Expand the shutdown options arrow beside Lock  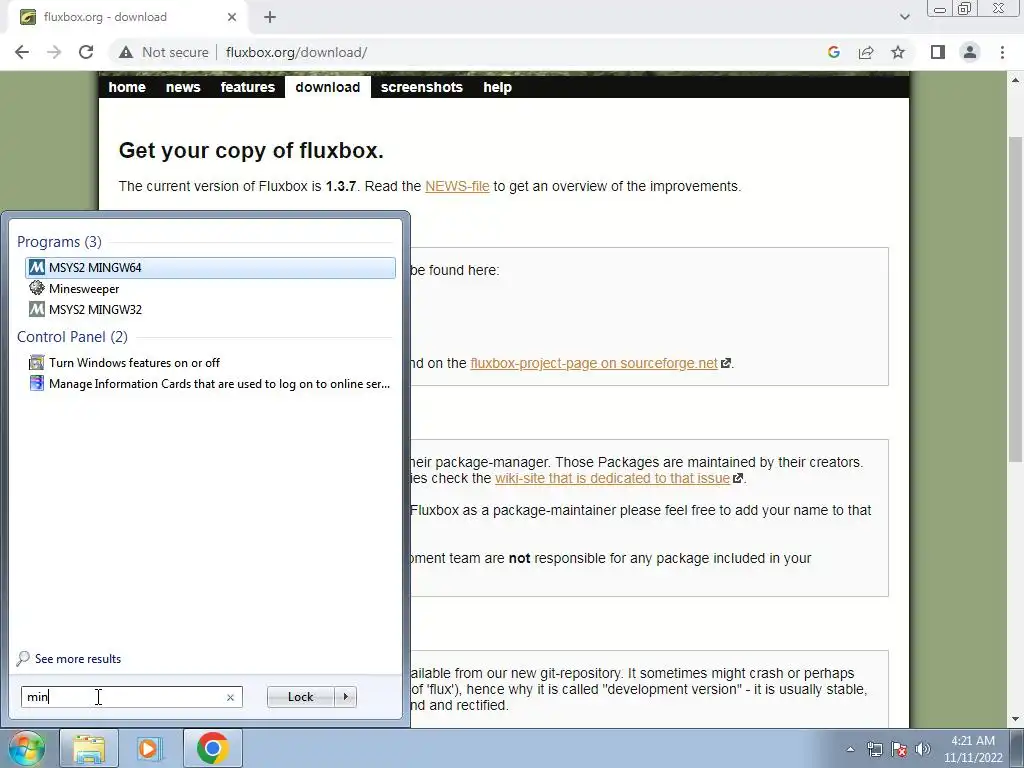tap(345, 697)
